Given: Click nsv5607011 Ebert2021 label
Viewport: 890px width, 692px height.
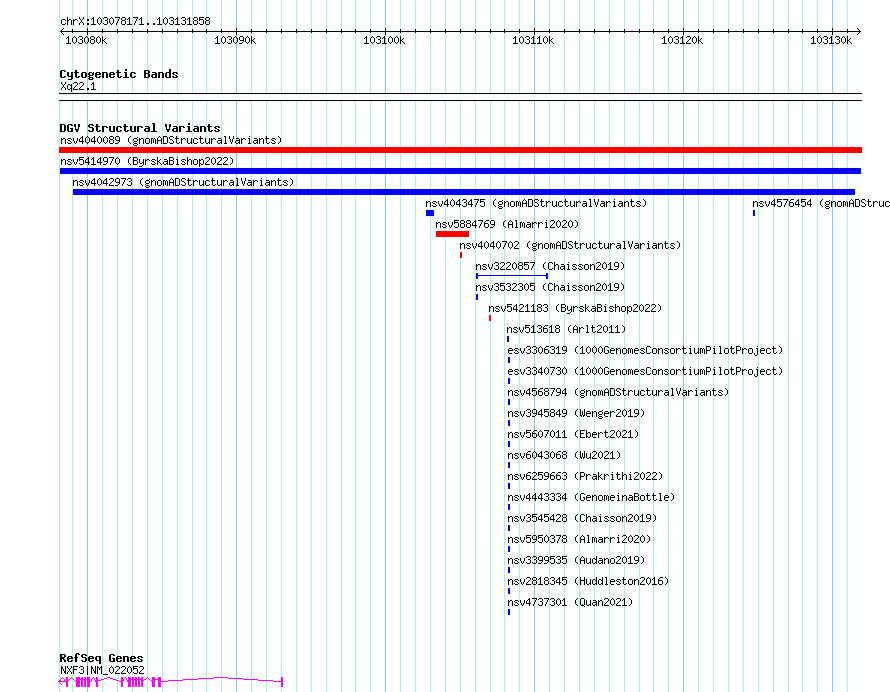Looking at the screenshot, I should click(573, 434).
